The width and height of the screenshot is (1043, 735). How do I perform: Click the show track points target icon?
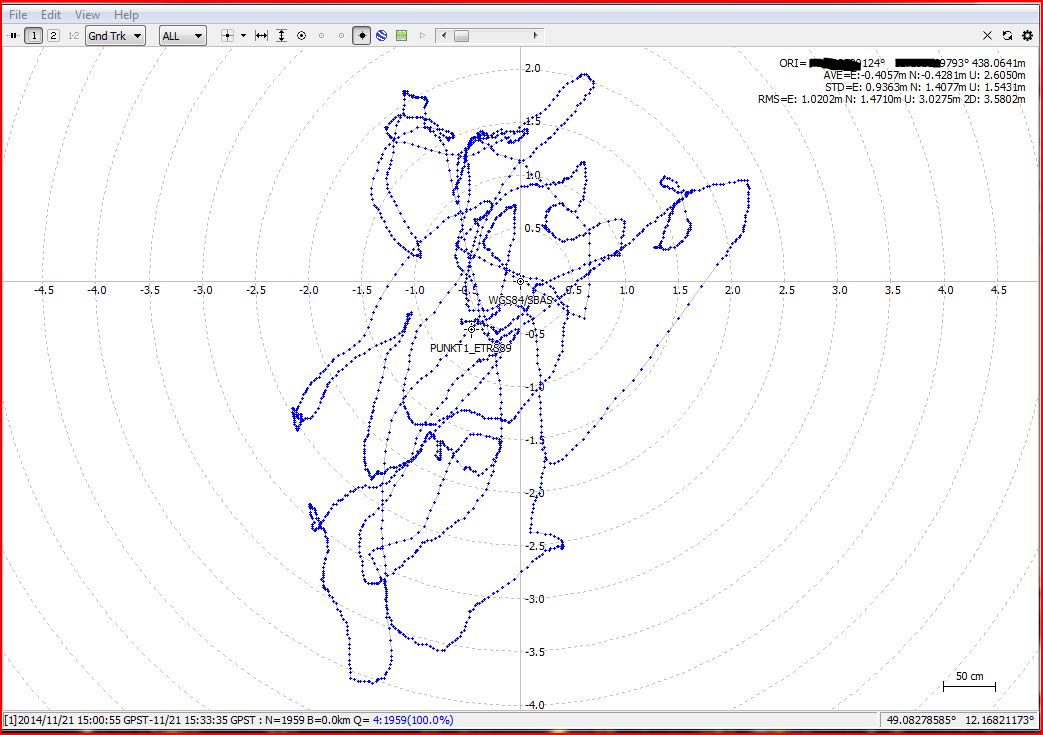click(x=301, y=36)
